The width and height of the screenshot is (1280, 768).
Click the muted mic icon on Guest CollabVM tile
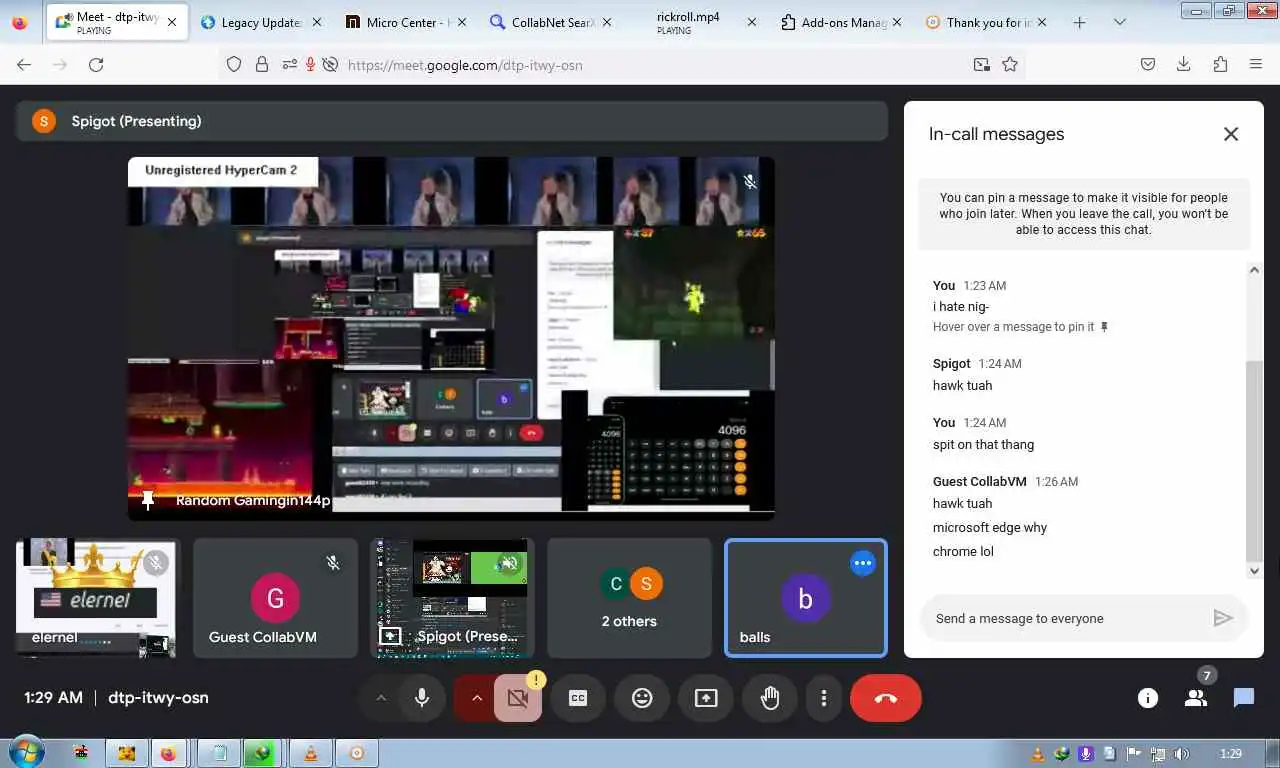click(334, 564)
